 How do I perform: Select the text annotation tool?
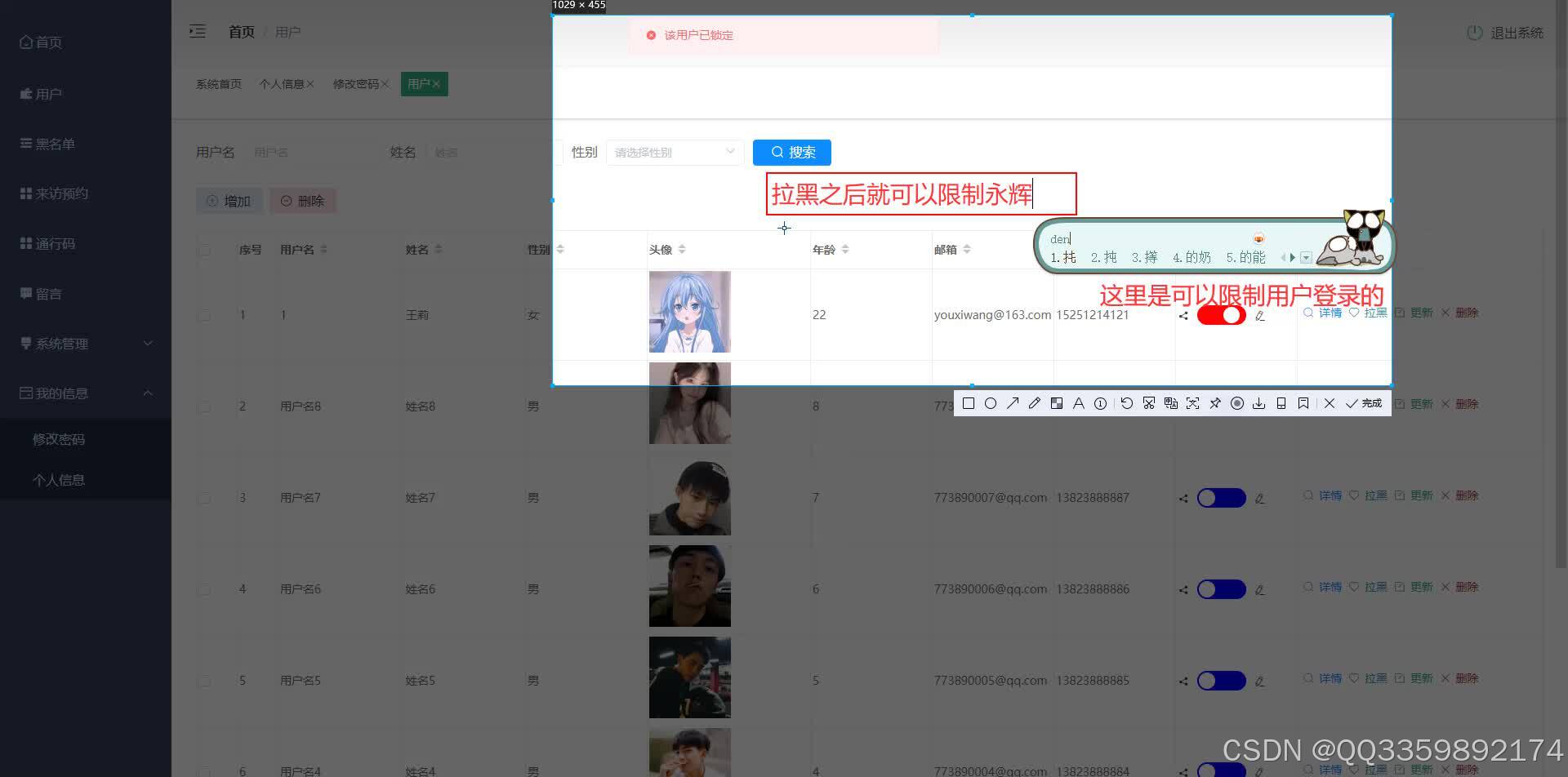[1079, 403]
